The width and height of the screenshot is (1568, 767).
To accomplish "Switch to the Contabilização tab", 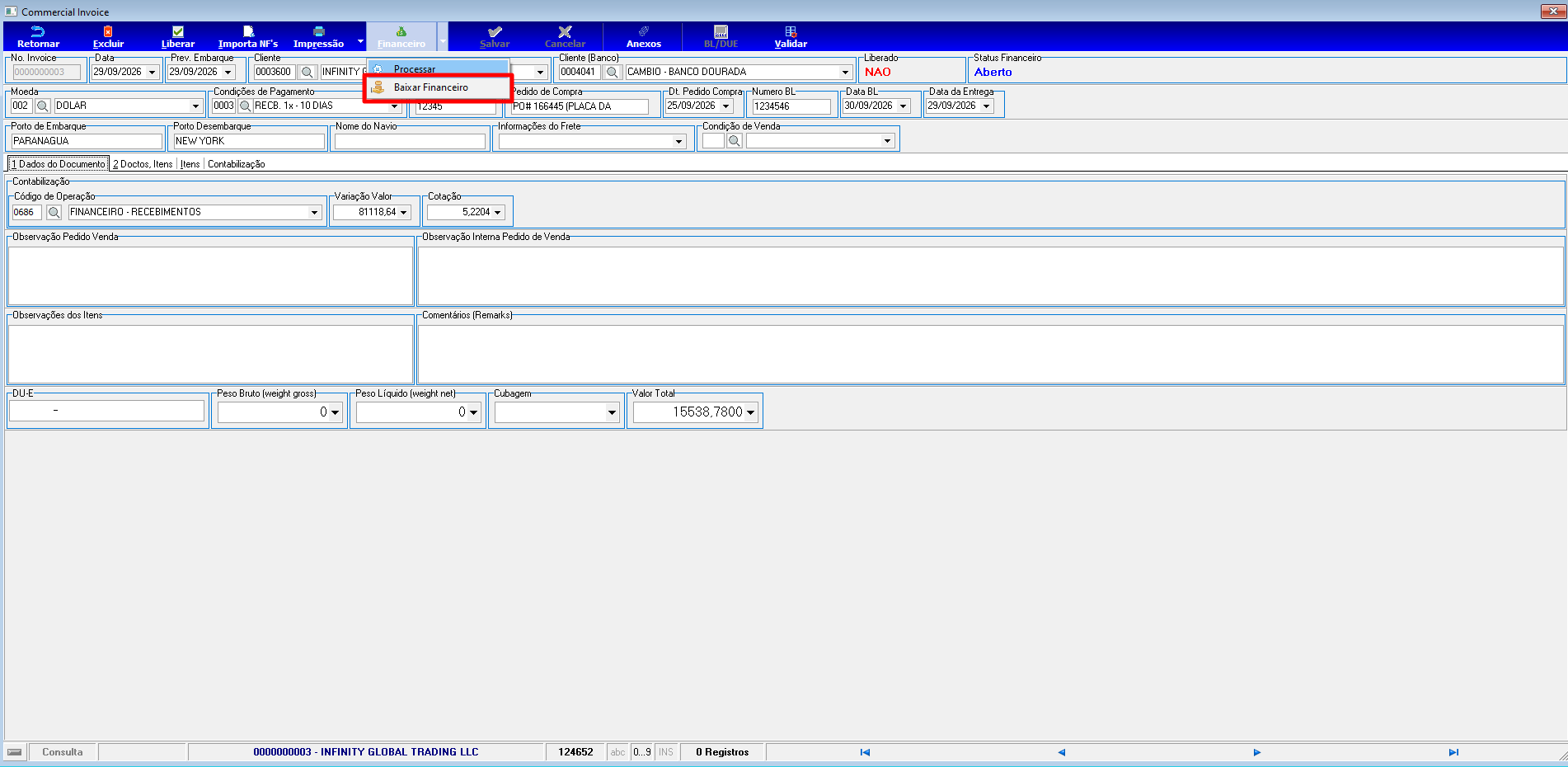I will pyautogui.click(x=237, y=164).
